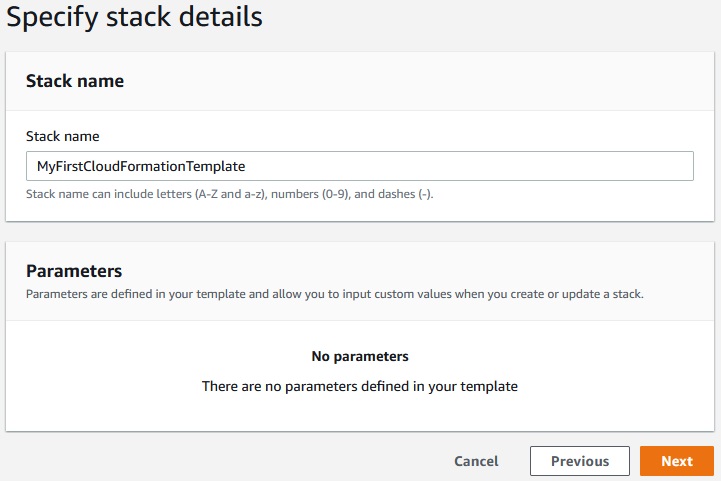This screenshot has width=721, height=481.
Task: Click the stack name allowed characters hint
Action: coord(229,194)
